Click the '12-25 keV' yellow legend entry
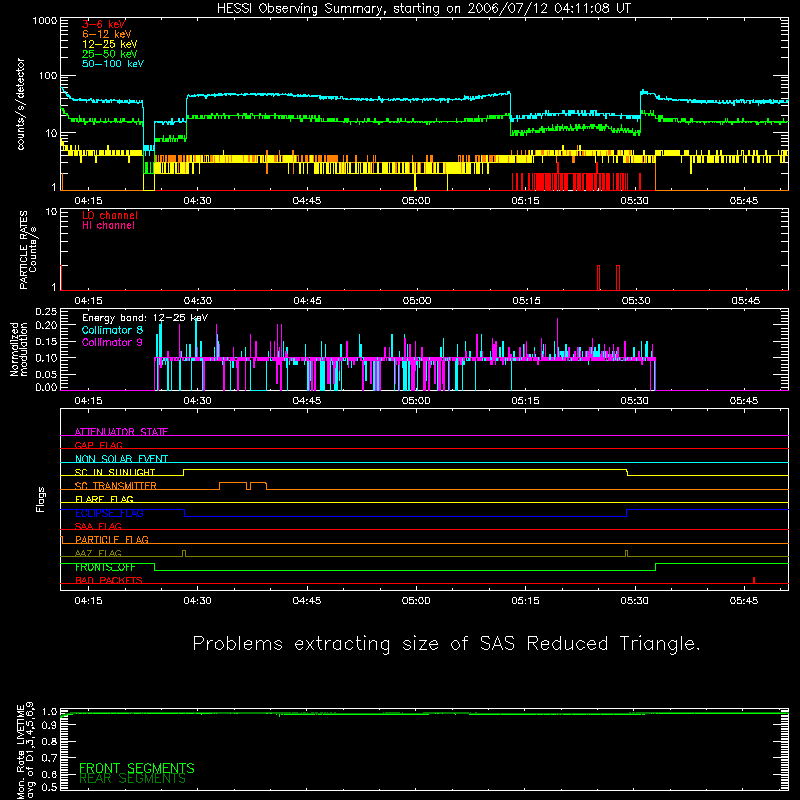 pyautogui.click(x=110, y=44)
